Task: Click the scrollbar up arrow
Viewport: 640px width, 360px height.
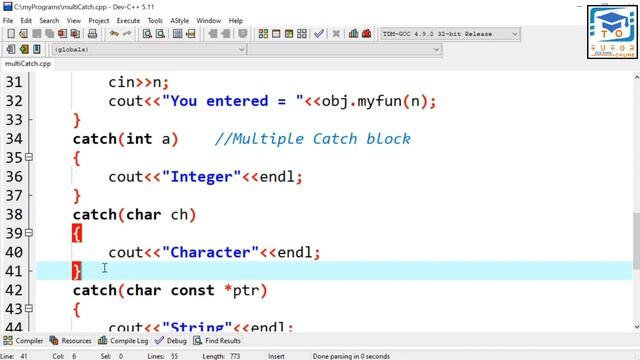Action: [x=636, y=77]
